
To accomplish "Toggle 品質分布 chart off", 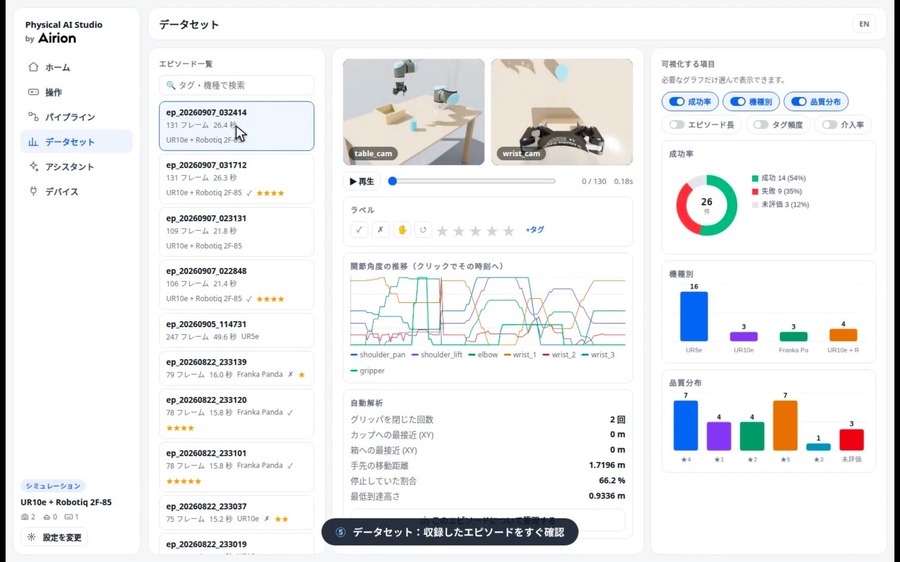I will pos(816,102).
